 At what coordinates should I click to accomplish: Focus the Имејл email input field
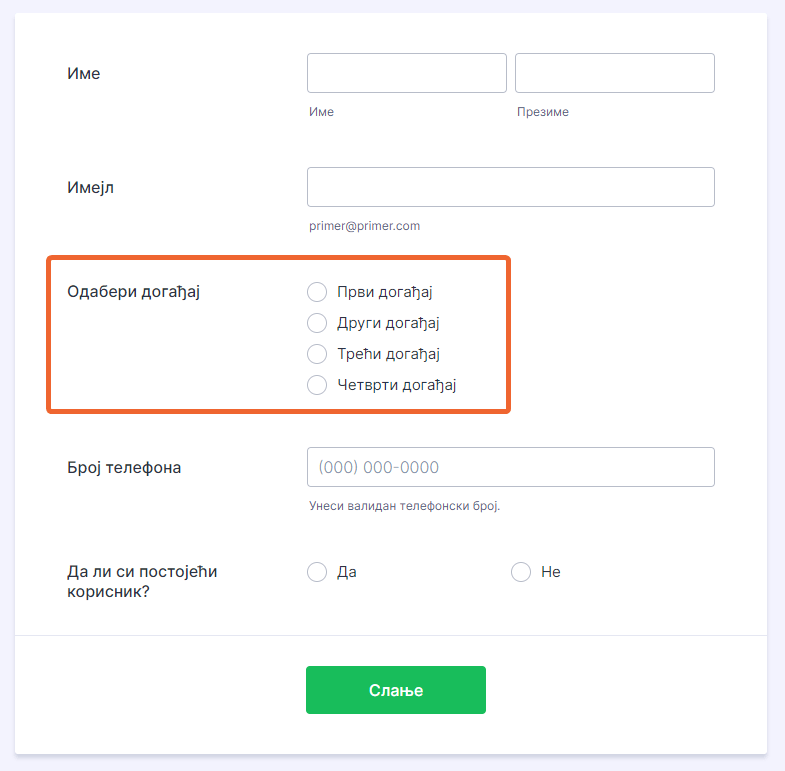[510, 187]
